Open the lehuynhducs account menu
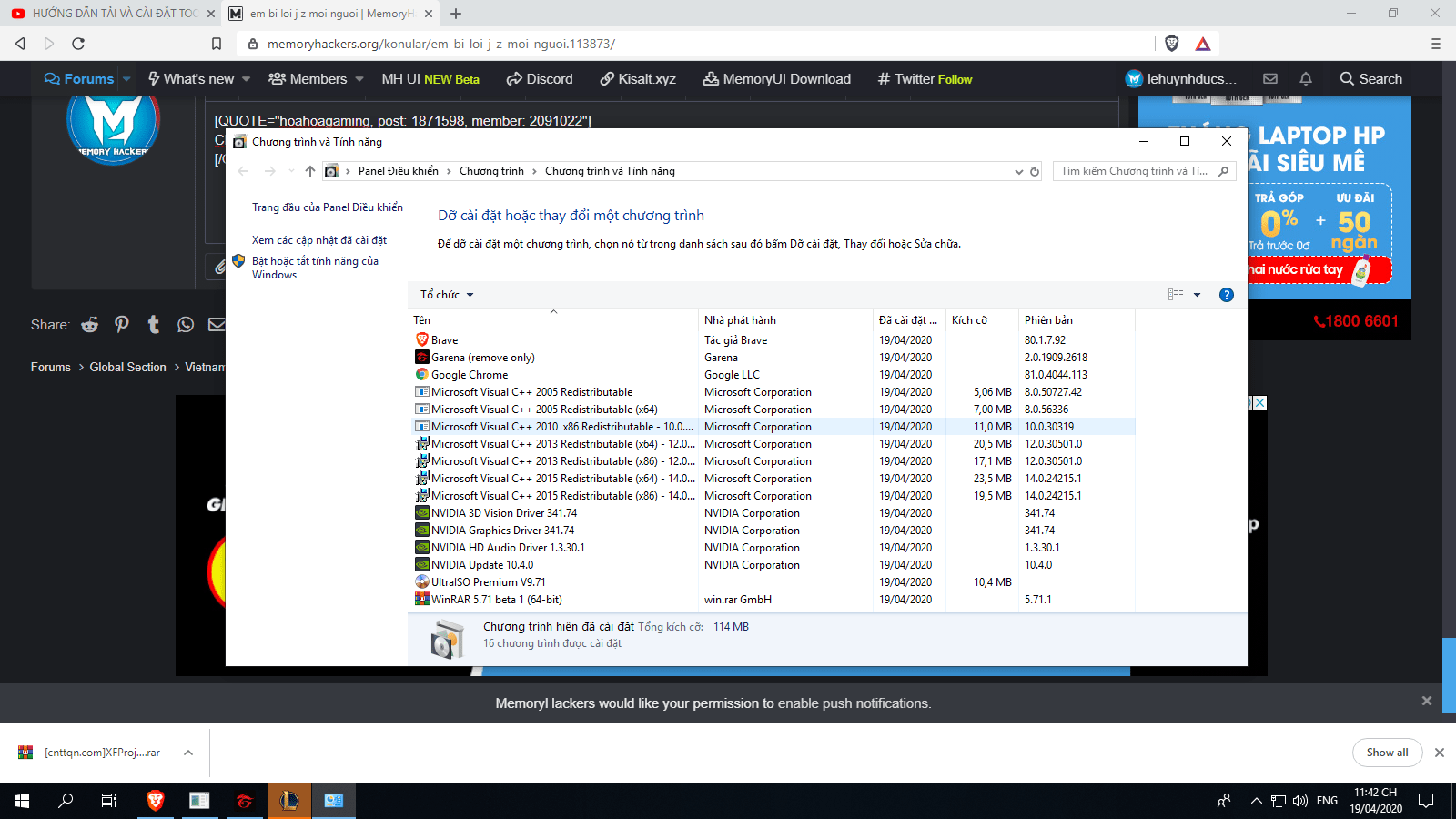This screenshot has height=819, width=1456. (1181, 79)
